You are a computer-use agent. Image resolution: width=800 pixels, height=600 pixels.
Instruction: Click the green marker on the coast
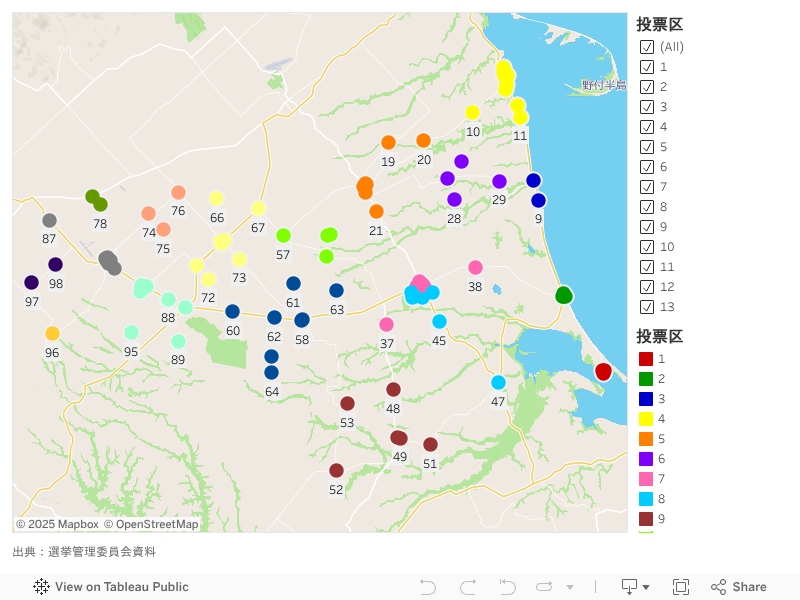564,295
